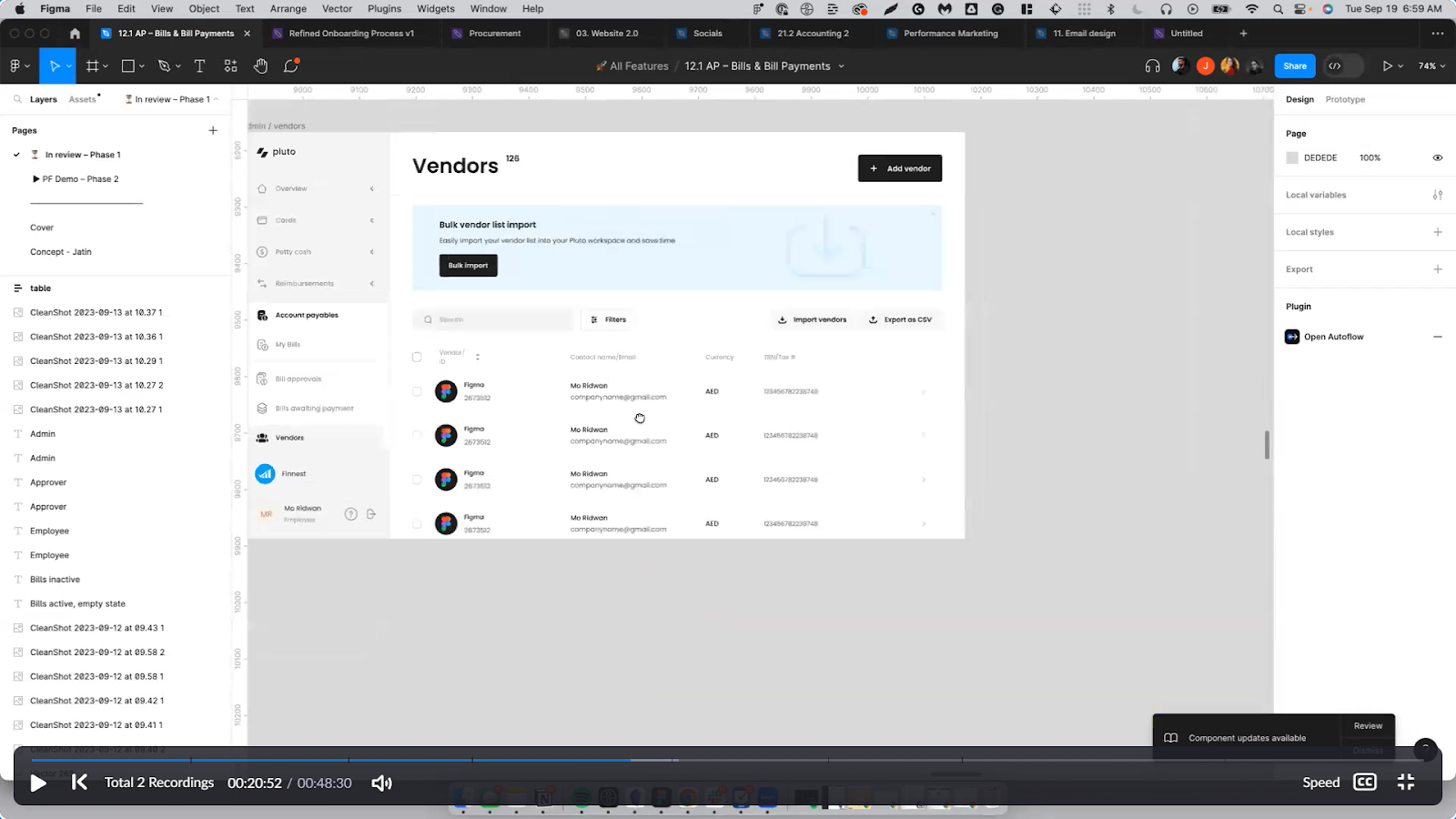Mute the recording volume icon

[x=382, y=783]
